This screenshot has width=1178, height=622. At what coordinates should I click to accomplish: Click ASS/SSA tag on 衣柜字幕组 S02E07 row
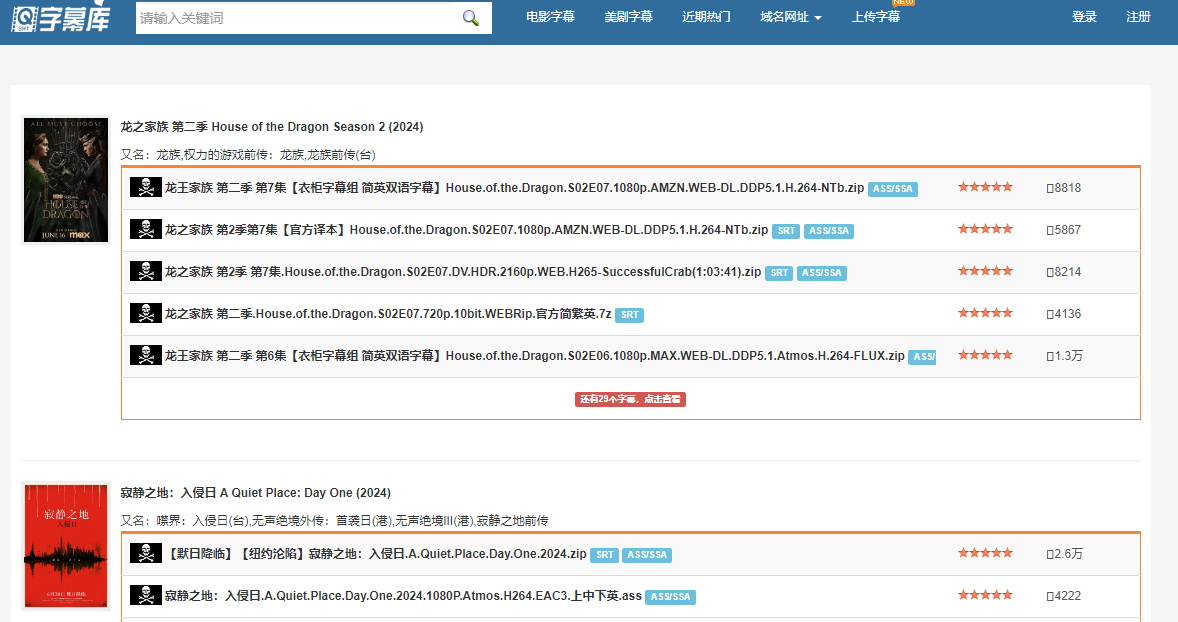pos(893,189)
